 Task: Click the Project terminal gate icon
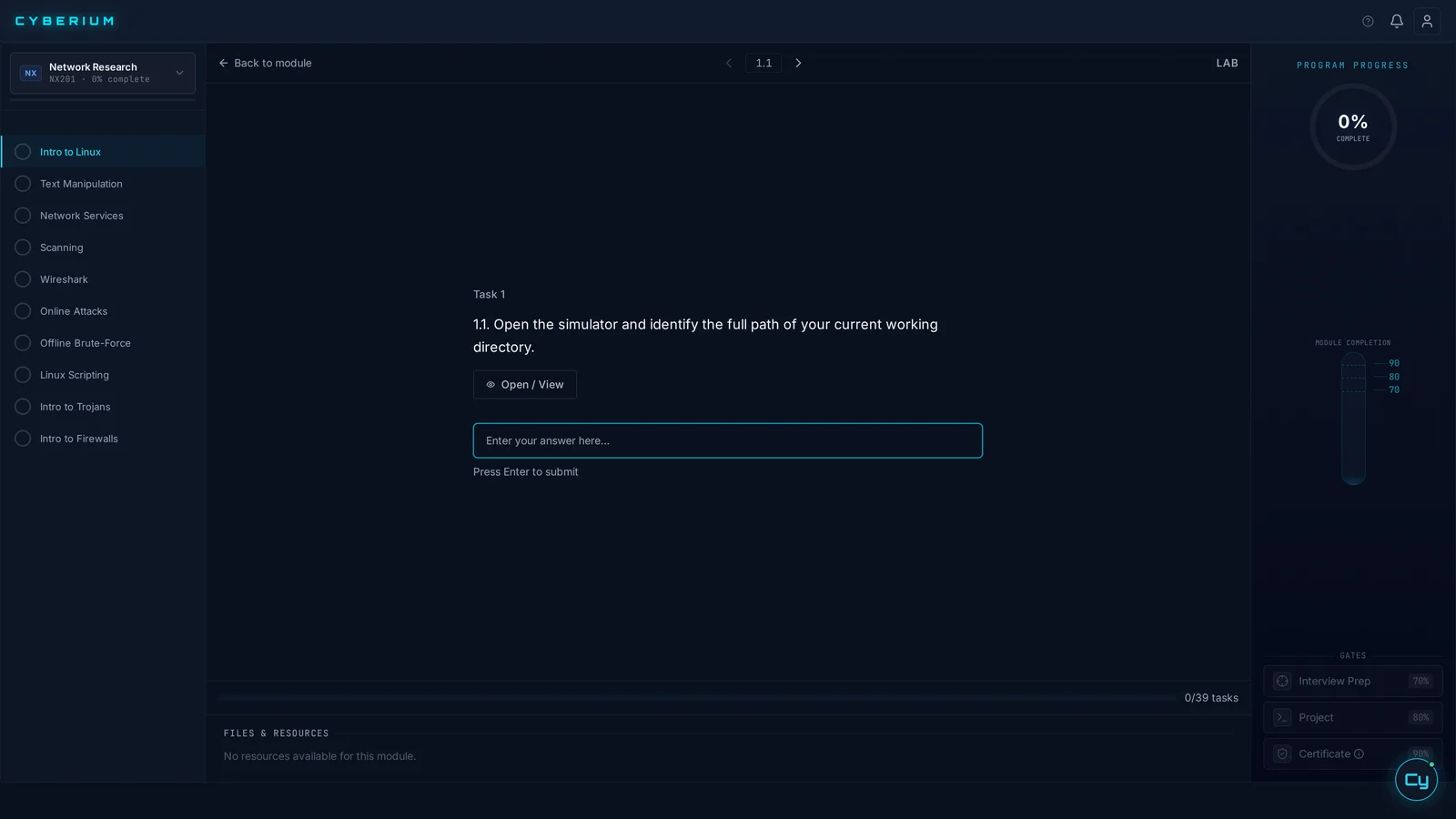[x=1282, y=717]
